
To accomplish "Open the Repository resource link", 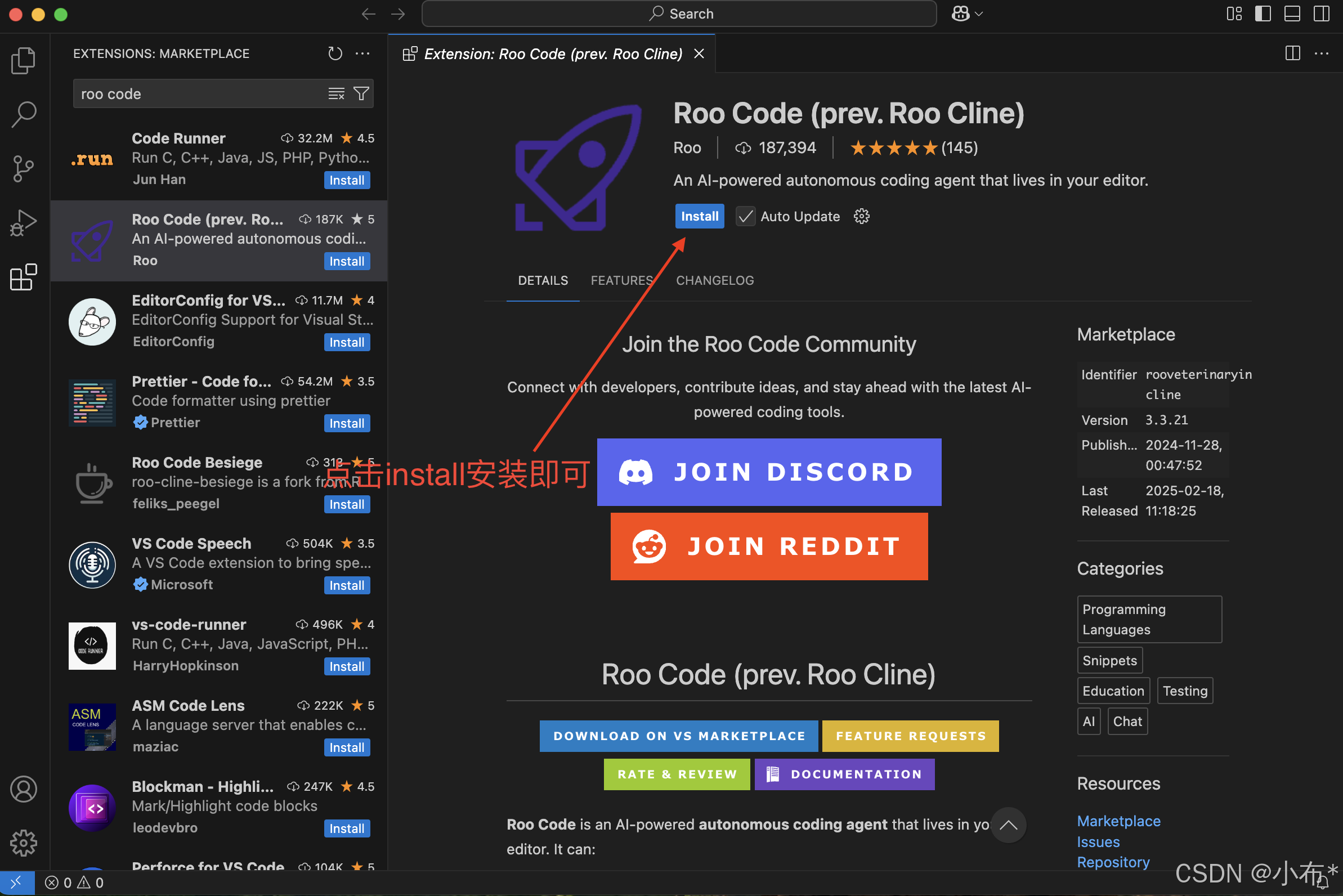I will (x=1113, y=862).
